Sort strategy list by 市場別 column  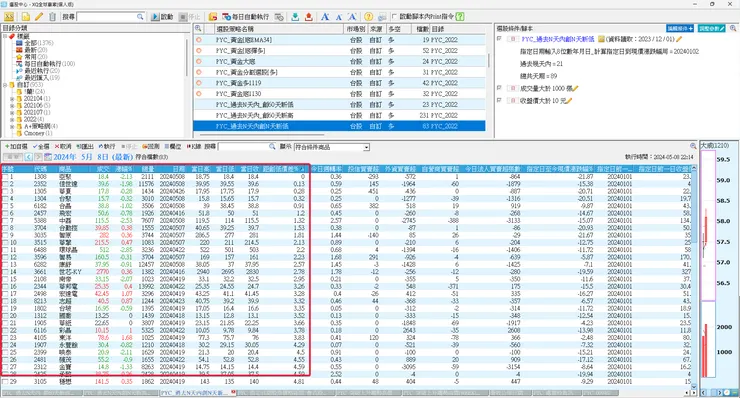click(356, 29)
